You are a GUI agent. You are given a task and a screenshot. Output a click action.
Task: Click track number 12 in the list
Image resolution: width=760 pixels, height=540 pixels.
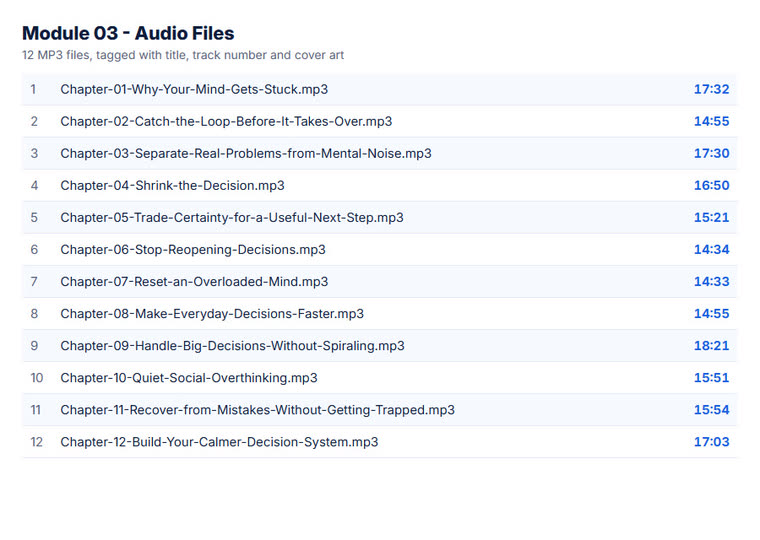37,442
